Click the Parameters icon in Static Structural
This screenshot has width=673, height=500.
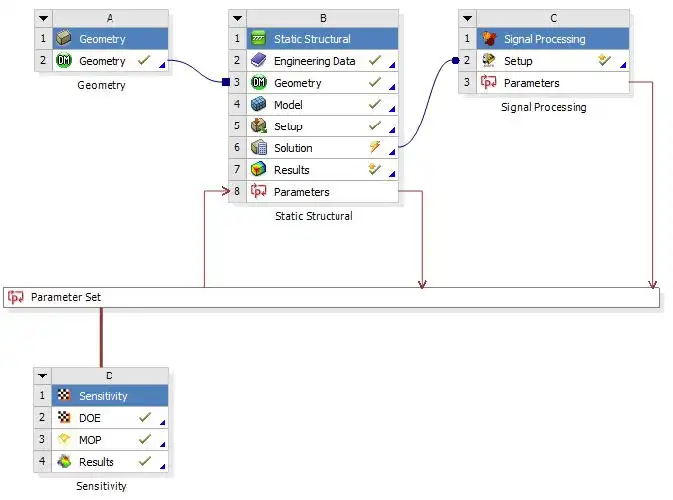(x=258, y=191)
